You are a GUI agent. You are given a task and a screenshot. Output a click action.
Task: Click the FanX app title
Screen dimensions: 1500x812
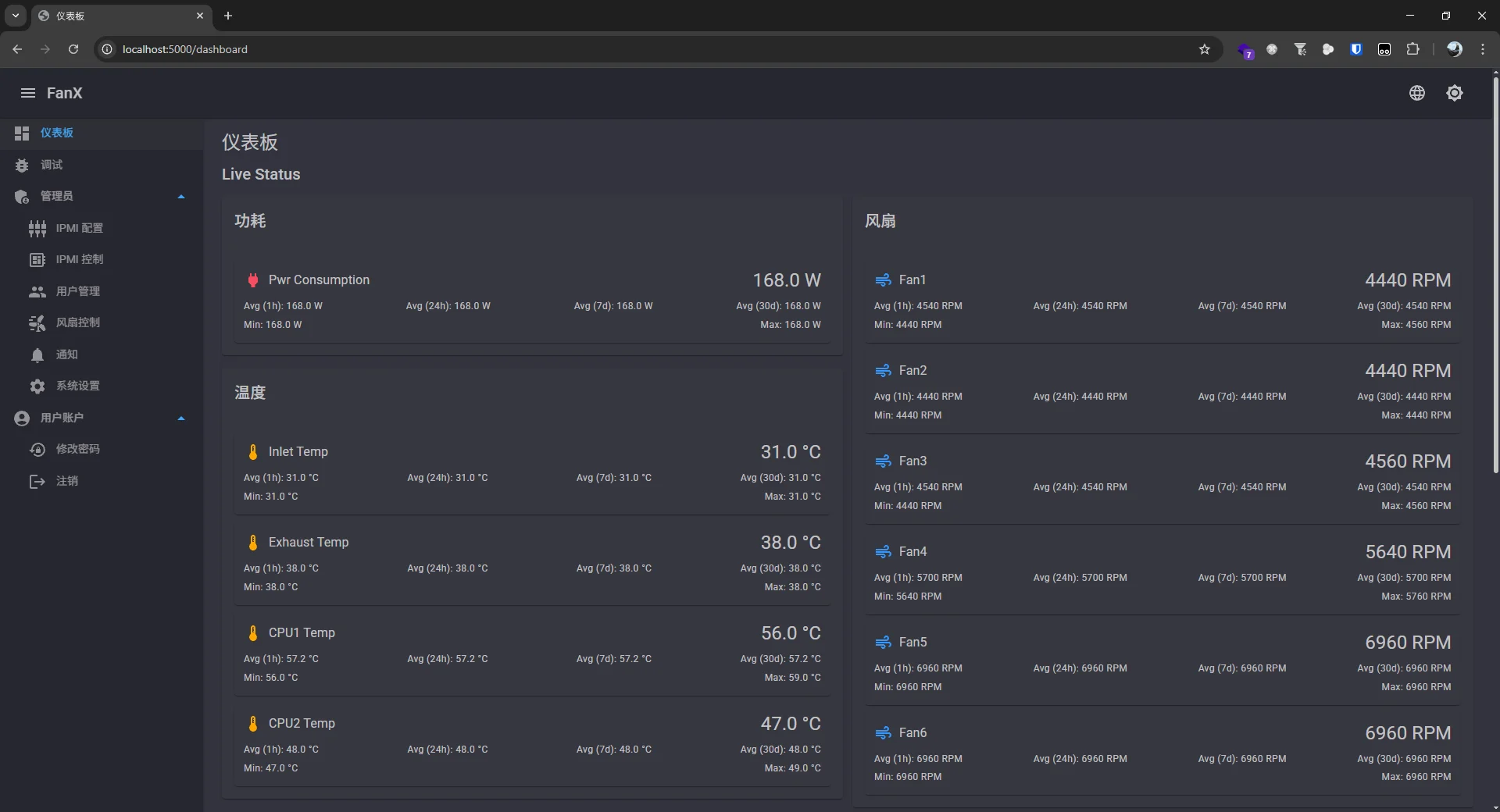point(64,93)
